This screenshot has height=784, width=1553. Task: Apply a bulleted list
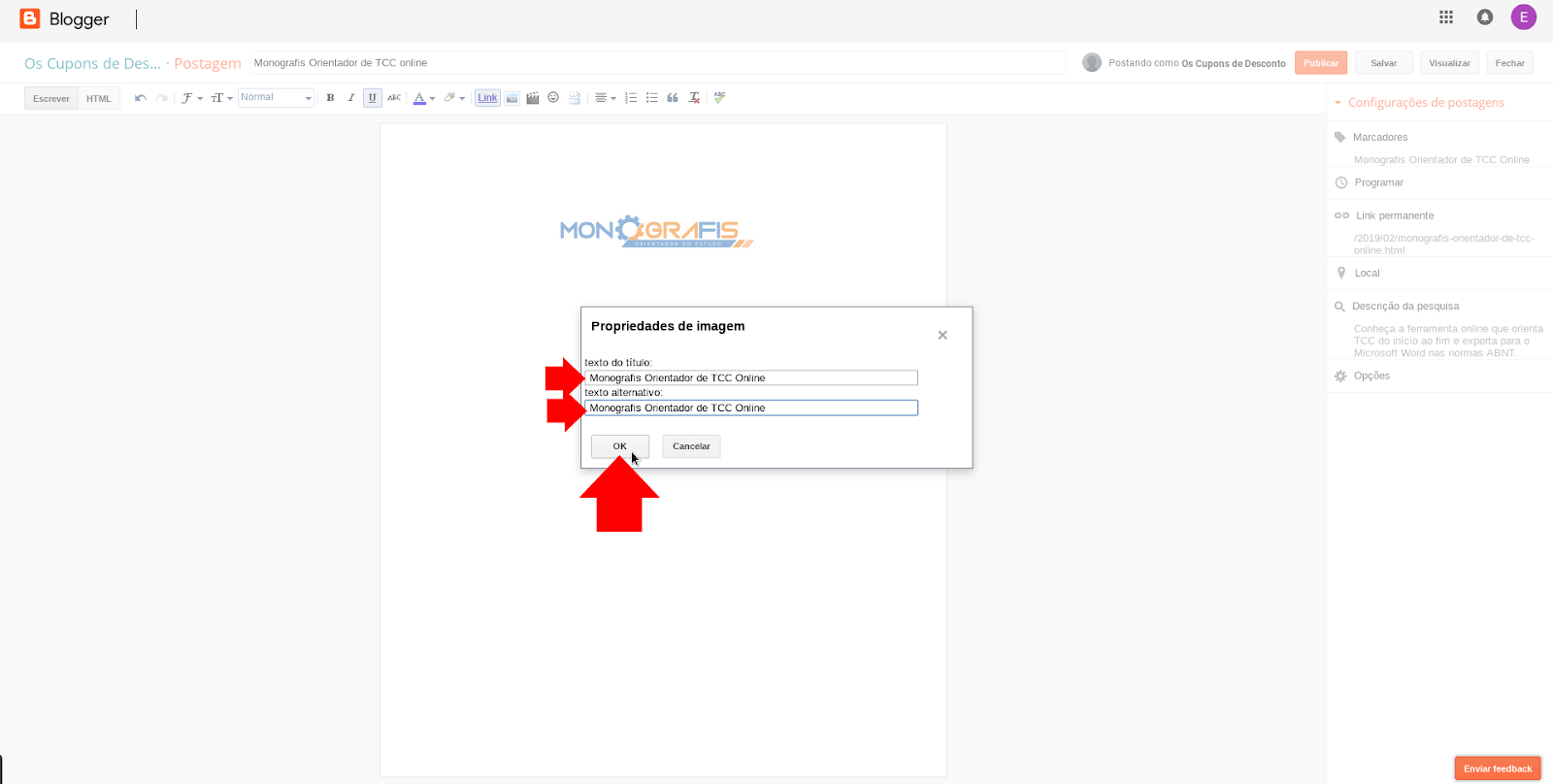pyautogui.click(x=652, y=98)
